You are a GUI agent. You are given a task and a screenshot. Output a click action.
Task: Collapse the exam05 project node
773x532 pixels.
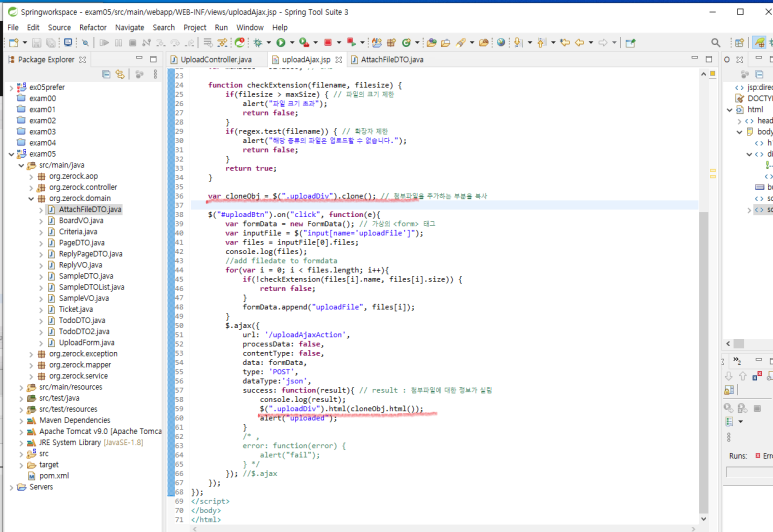coord(11,154)
